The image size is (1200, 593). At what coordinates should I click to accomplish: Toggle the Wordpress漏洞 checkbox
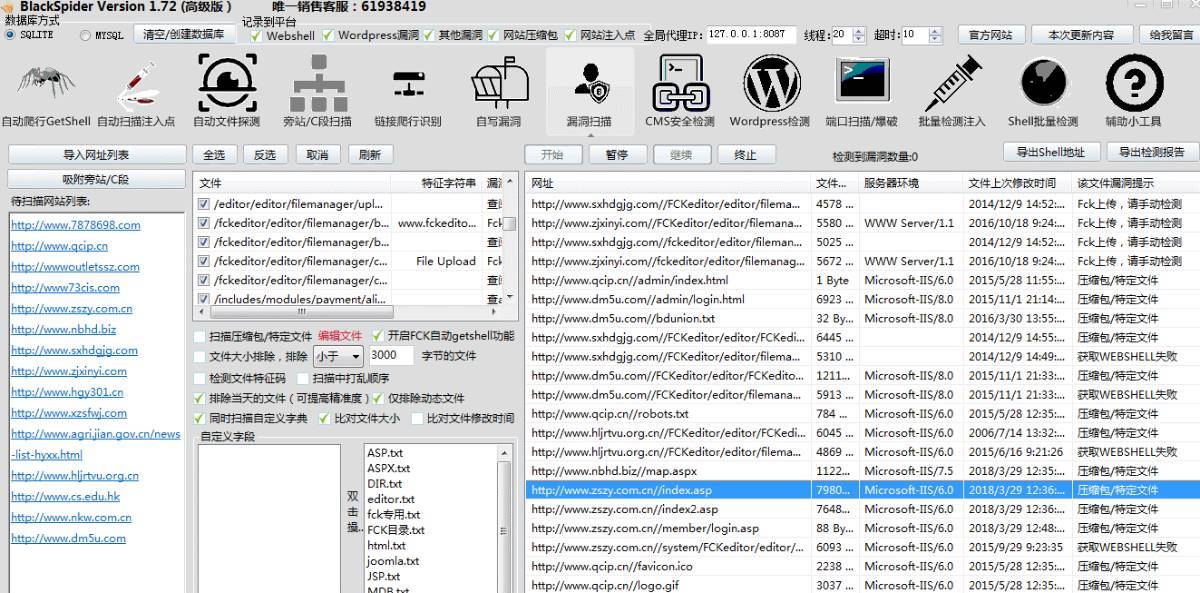click(x=327, y=35)
